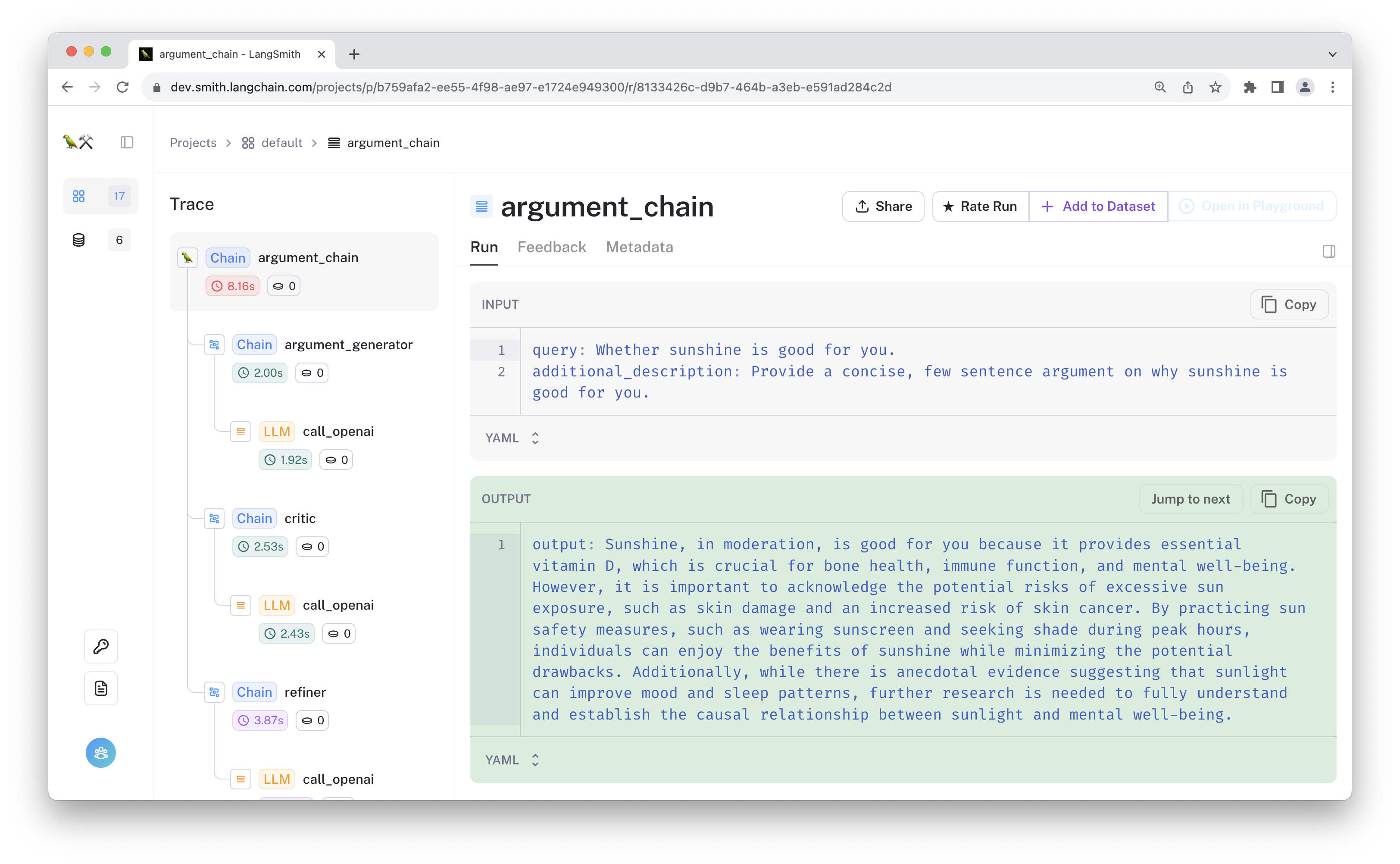
Task: Click the Share button
Action: tap(882, 206)
